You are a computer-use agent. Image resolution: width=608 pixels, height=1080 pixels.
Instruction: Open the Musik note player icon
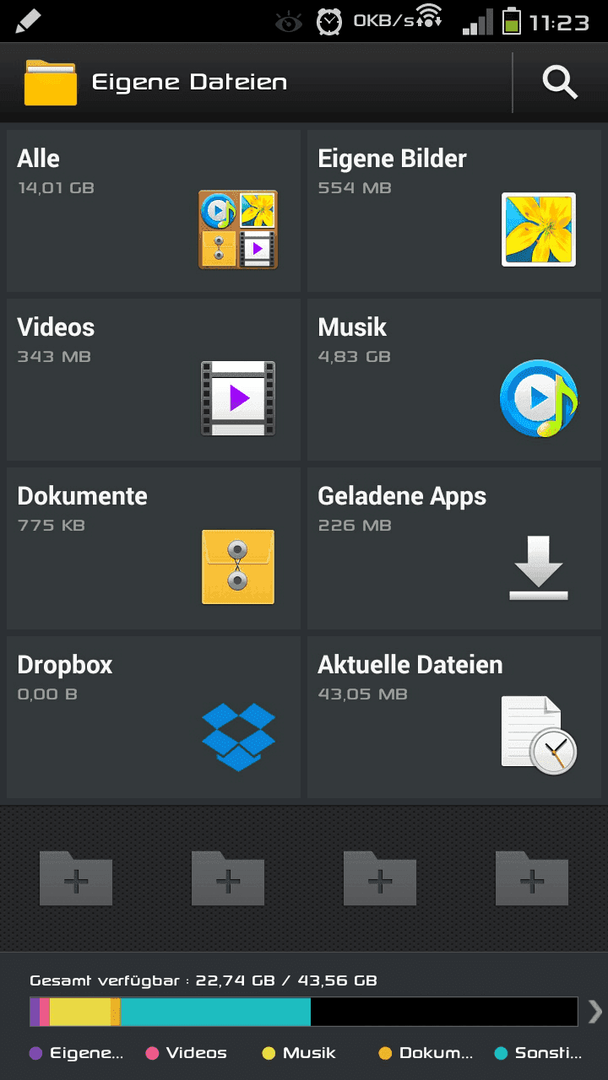[538, 398]
